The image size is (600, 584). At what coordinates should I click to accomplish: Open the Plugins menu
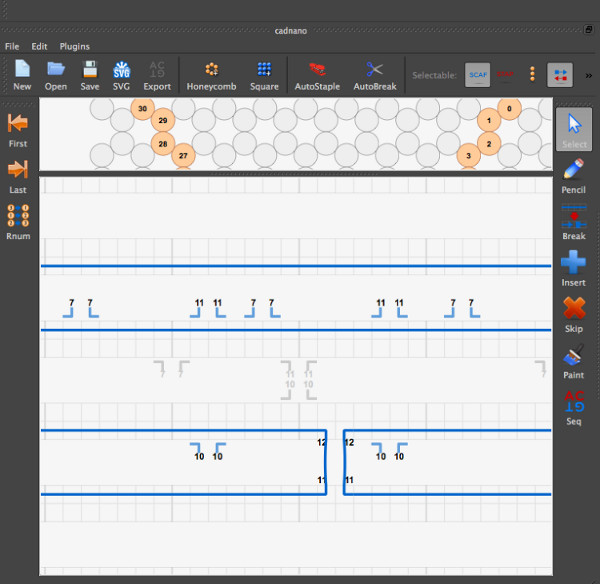[x=75, y=46]
